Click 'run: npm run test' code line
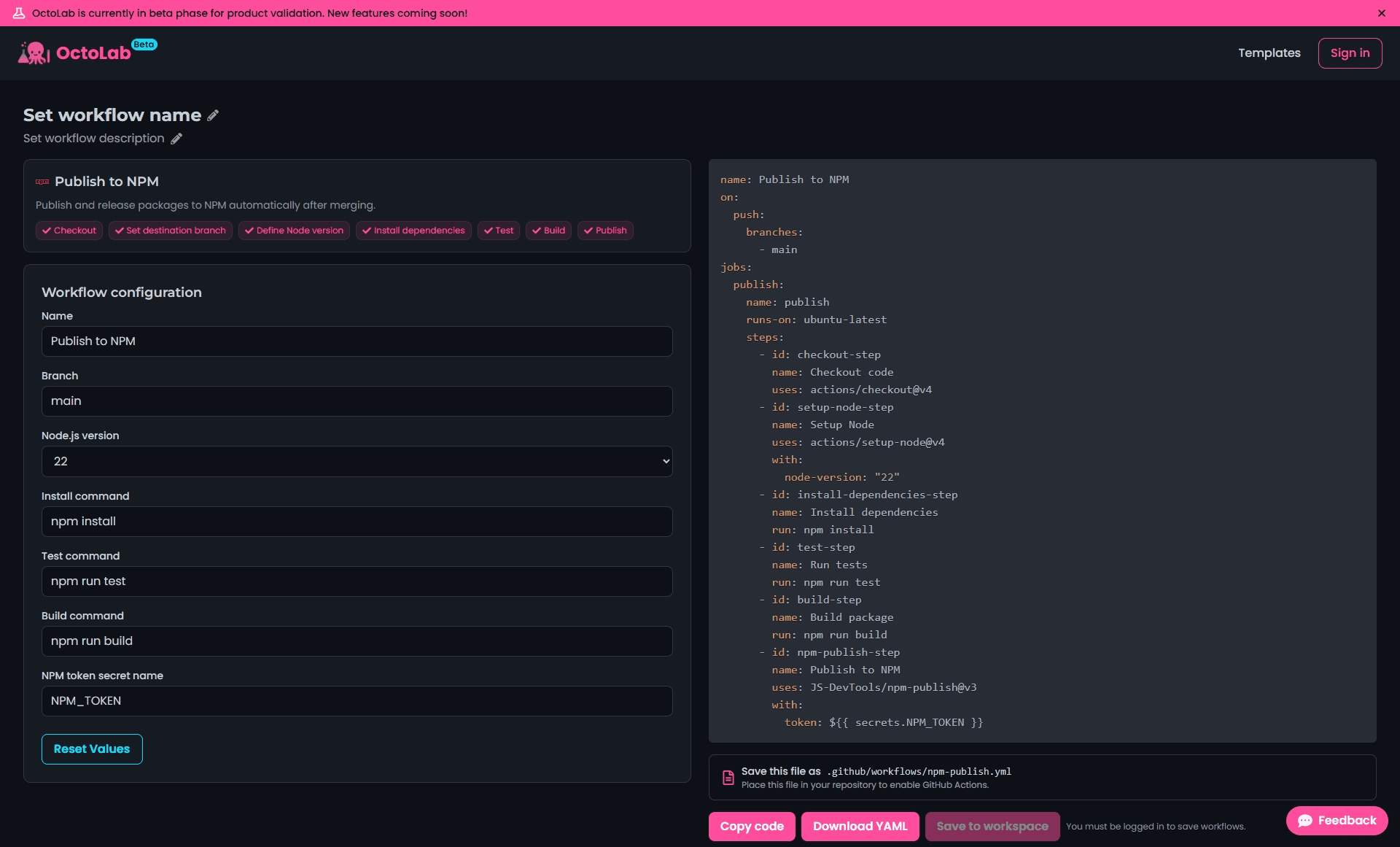Image resolution: width=1400 pixels, height=847 pixels. (826, 582)
